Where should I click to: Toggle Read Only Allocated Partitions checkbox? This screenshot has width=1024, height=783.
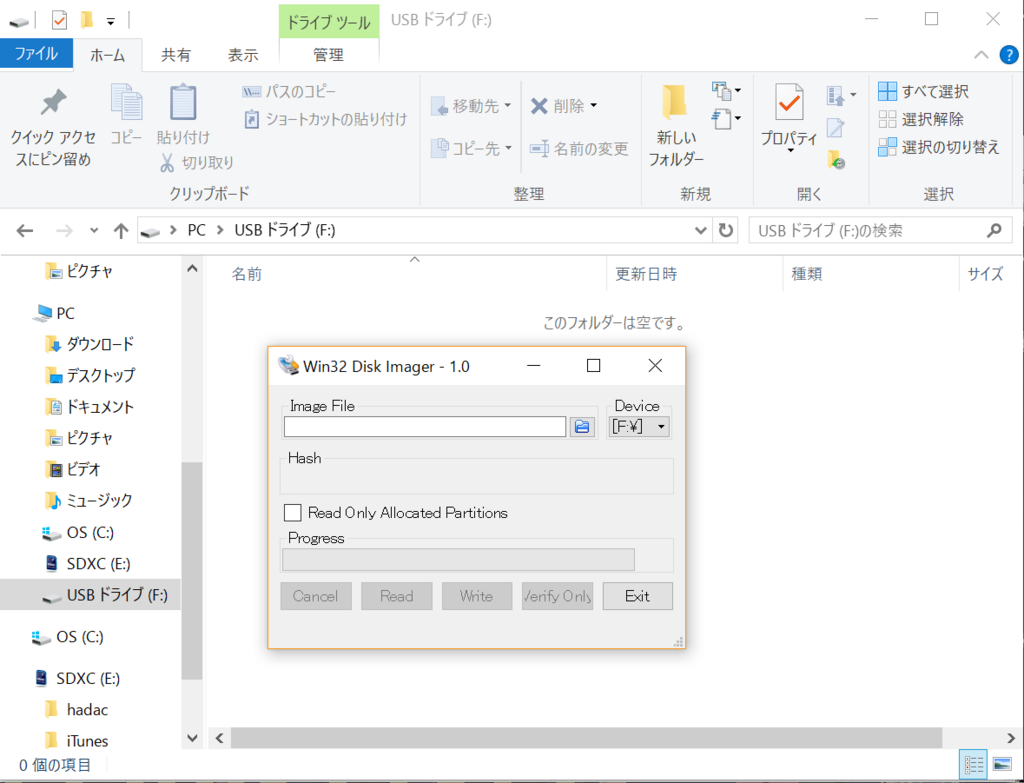coord(293,513)
